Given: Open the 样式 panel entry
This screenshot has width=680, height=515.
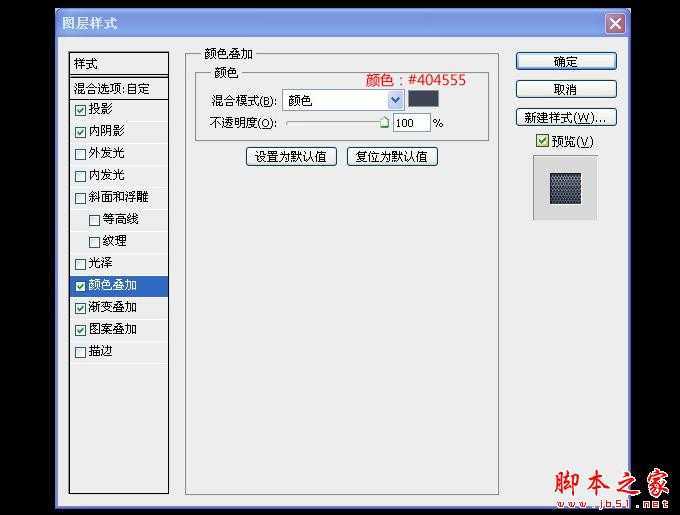Looking at the screenshot, I should 119,64.
